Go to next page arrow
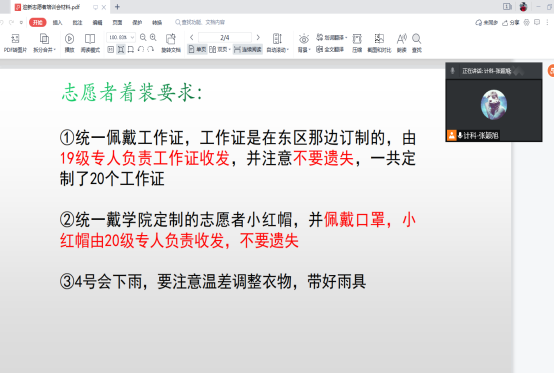Viewport: 555px width, 373px height. click(x=258, y=37)
